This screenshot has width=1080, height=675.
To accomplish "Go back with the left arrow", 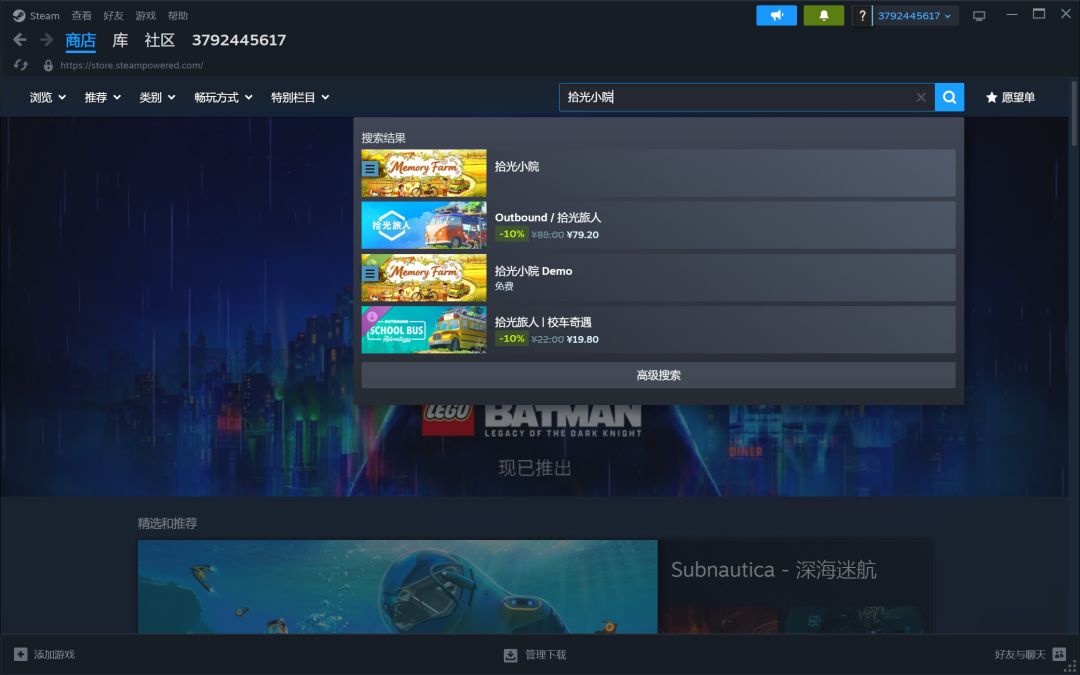I will point(20,40).
